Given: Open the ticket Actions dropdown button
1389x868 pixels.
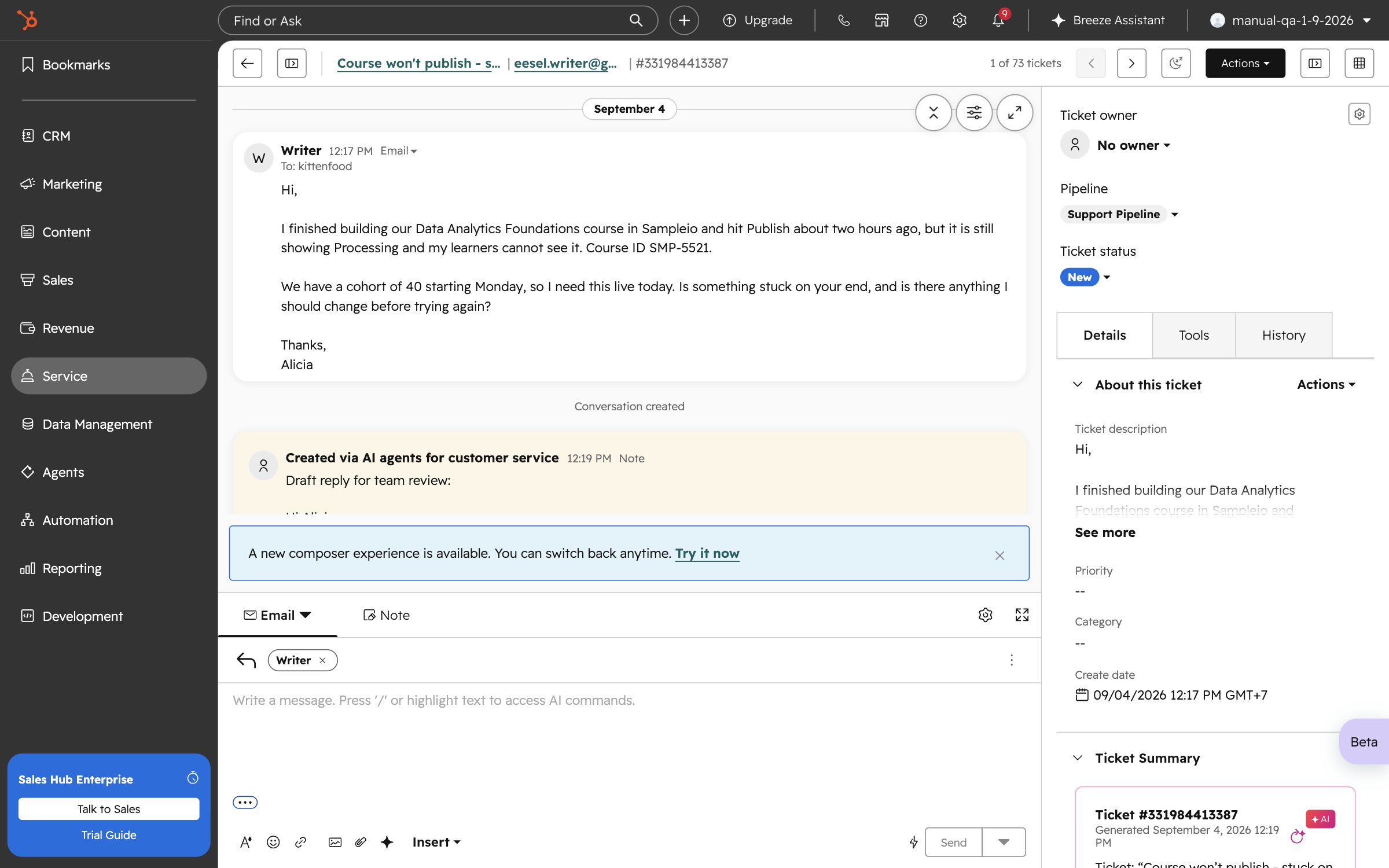Looking at the screenshot, I should coord(1245,63).
